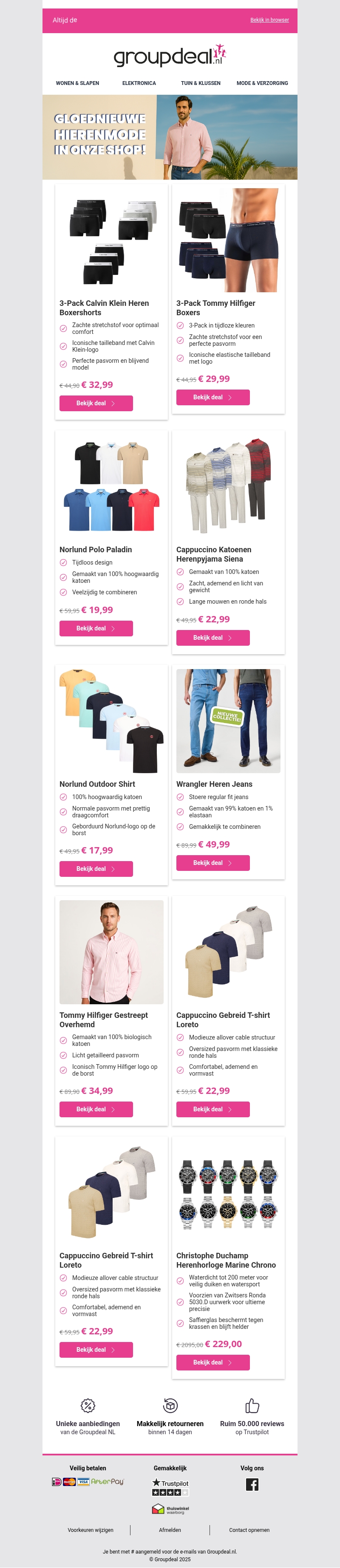This screenshot has height=1568, width=340.
Task: Open Bekijk in browser link
Action: pos(269,20)
